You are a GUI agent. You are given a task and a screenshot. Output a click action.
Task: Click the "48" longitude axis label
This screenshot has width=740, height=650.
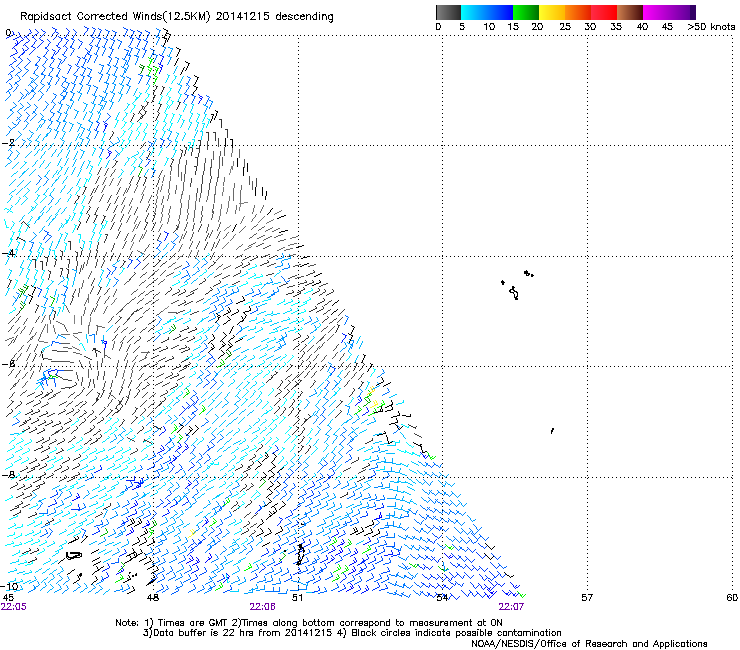[153, 598]
